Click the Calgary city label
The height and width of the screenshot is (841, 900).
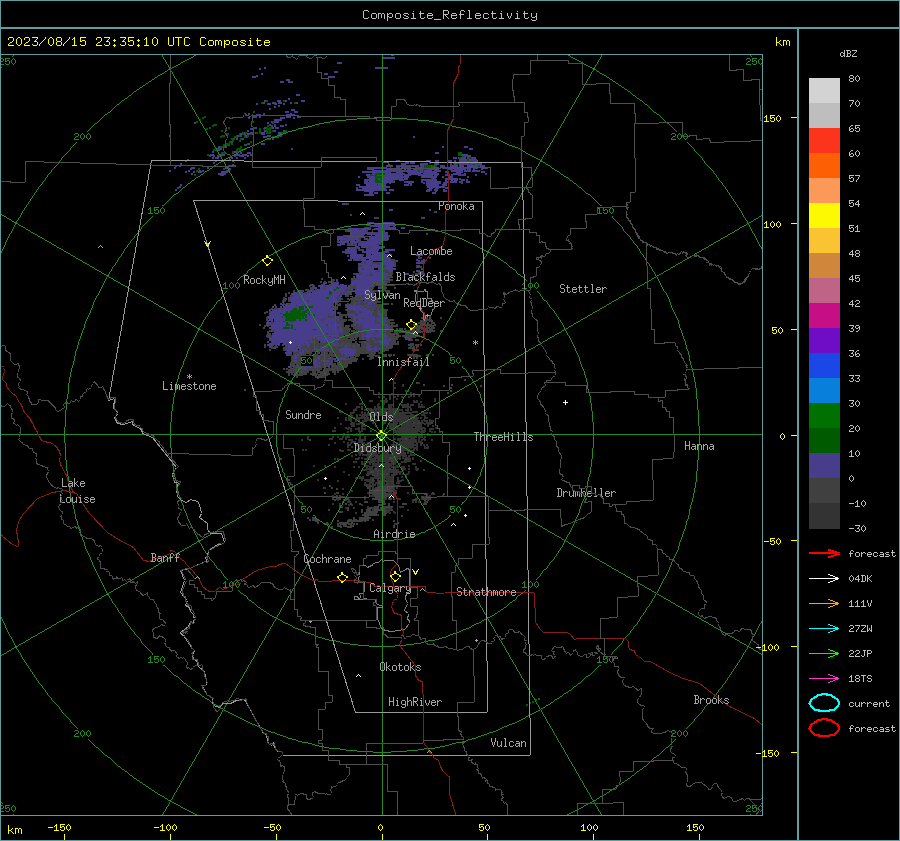[x=390, y=588]
